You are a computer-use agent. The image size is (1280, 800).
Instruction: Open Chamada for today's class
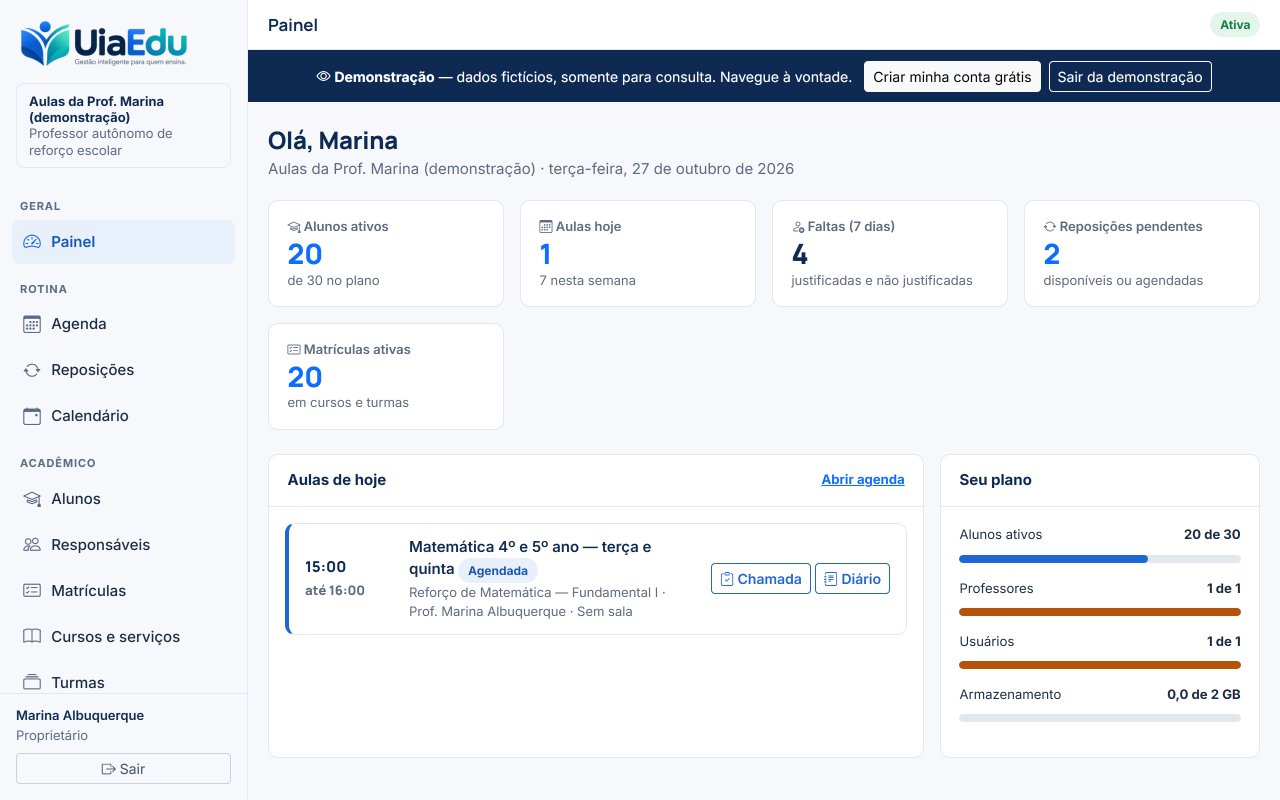click(761, 579)
